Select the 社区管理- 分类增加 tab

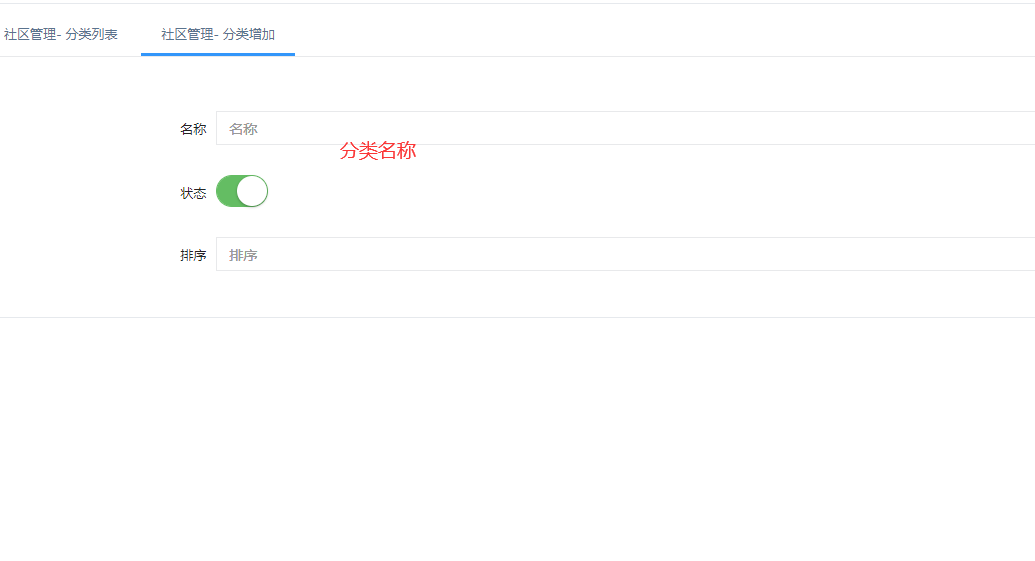coord(218,34)
